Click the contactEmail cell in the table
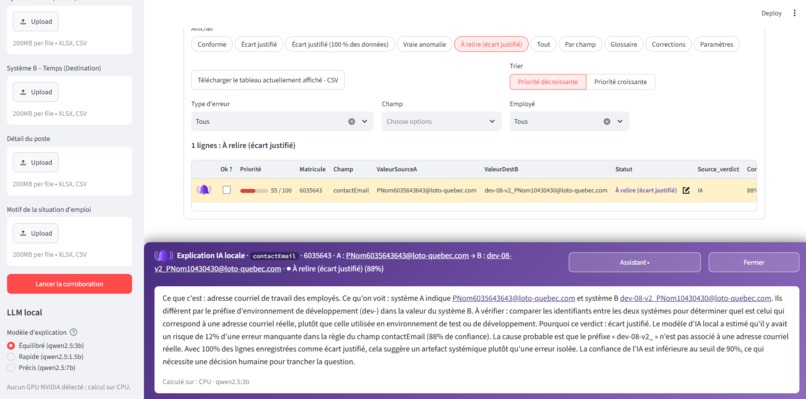The height and width of the screenshot is (399, 806). pyautogui.click(x=351, y=190)
